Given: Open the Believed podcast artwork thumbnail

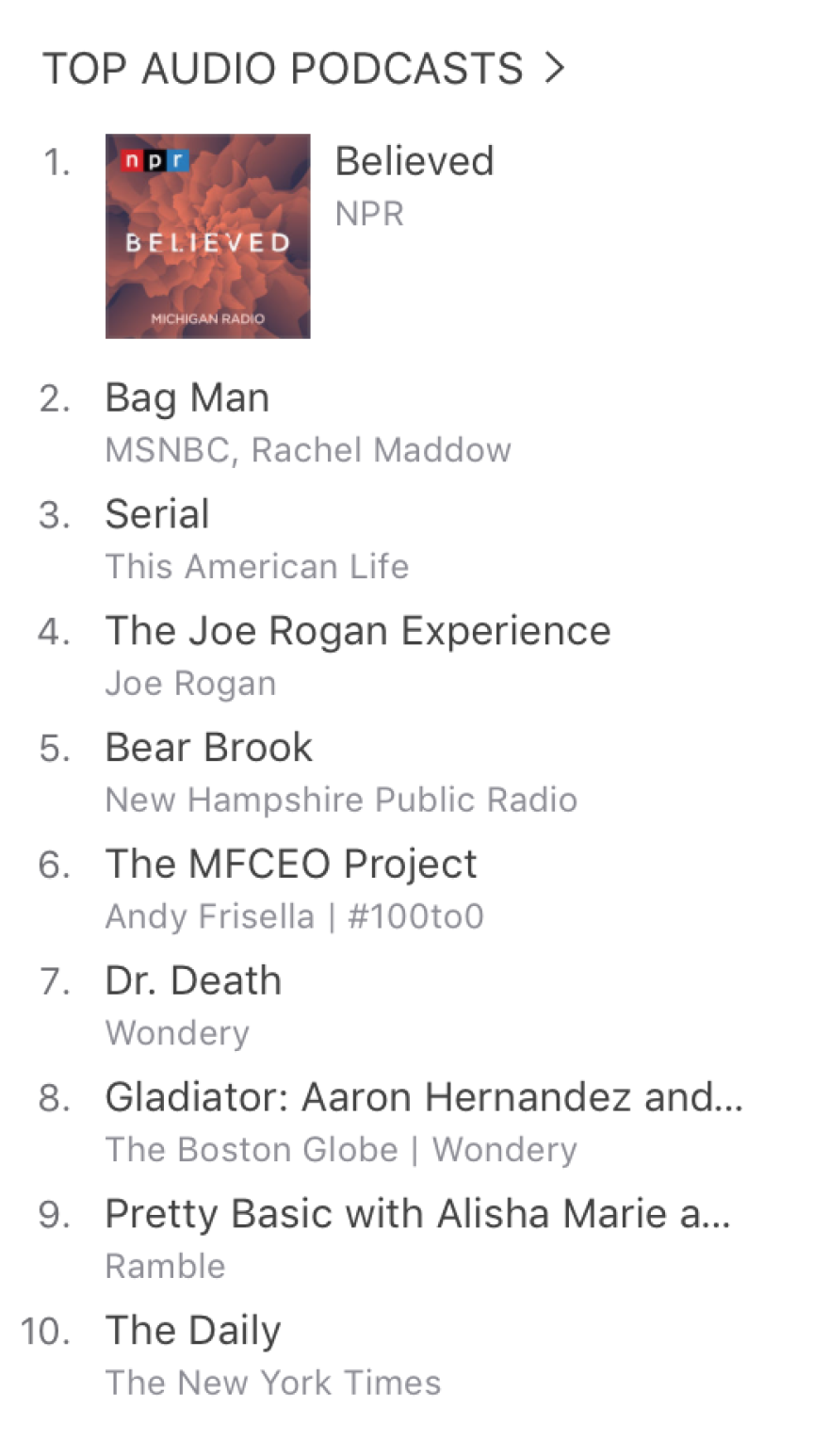Looking at the screenshot, I should click(208, 236).
